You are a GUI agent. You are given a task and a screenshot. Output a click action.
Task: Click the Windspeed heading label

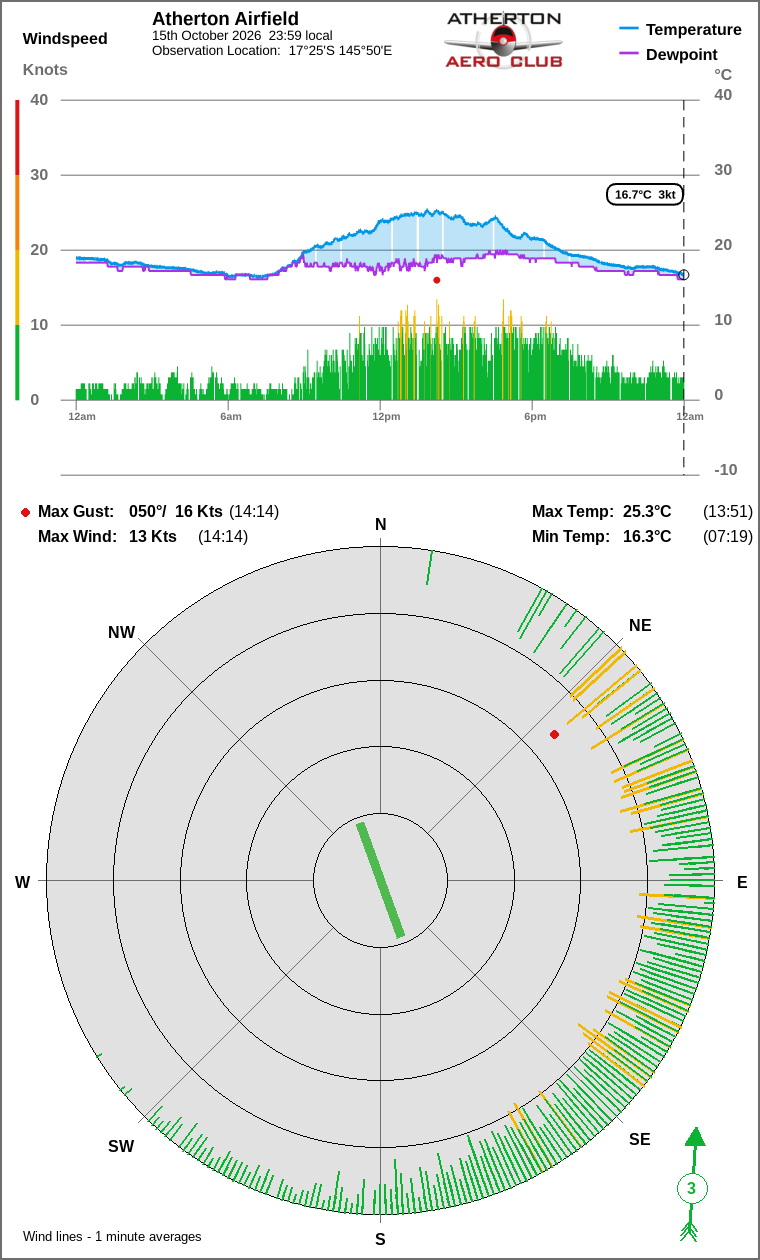click(x=65, y=39)
